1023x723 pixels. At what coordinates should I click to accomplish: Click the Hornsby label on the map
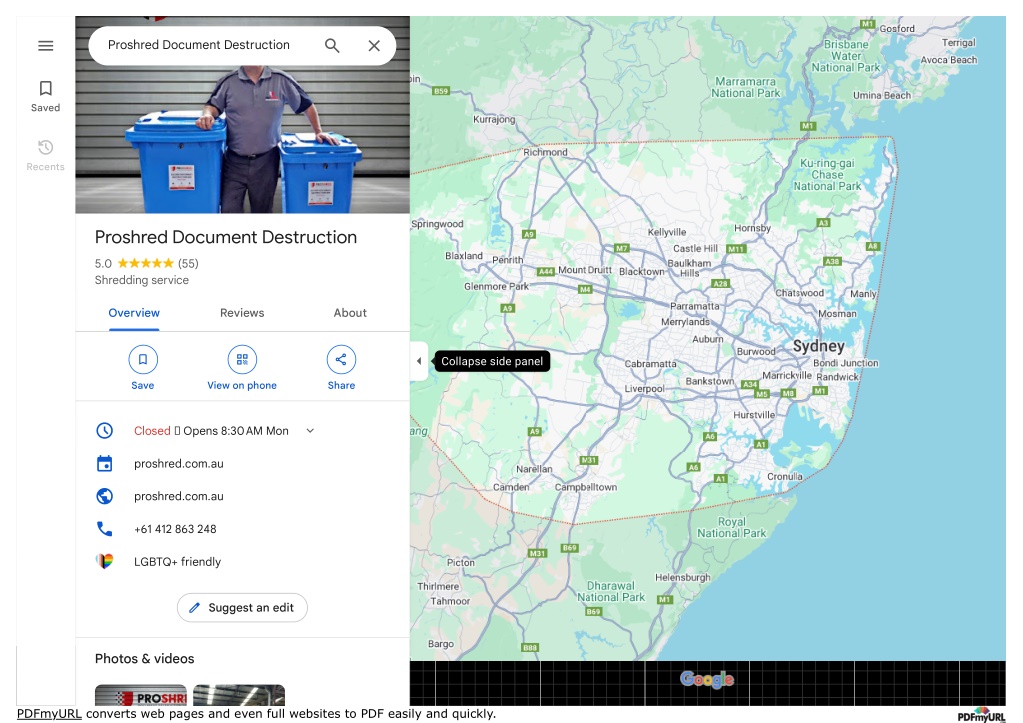click(752, 228)
